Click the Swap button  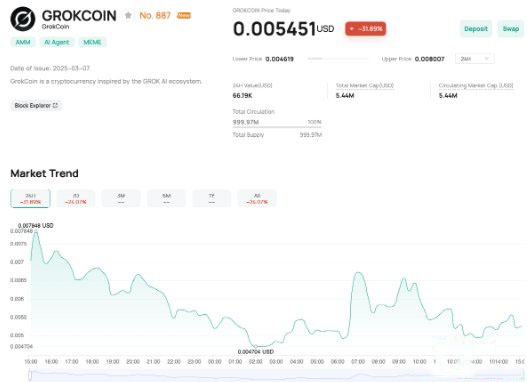511,29
